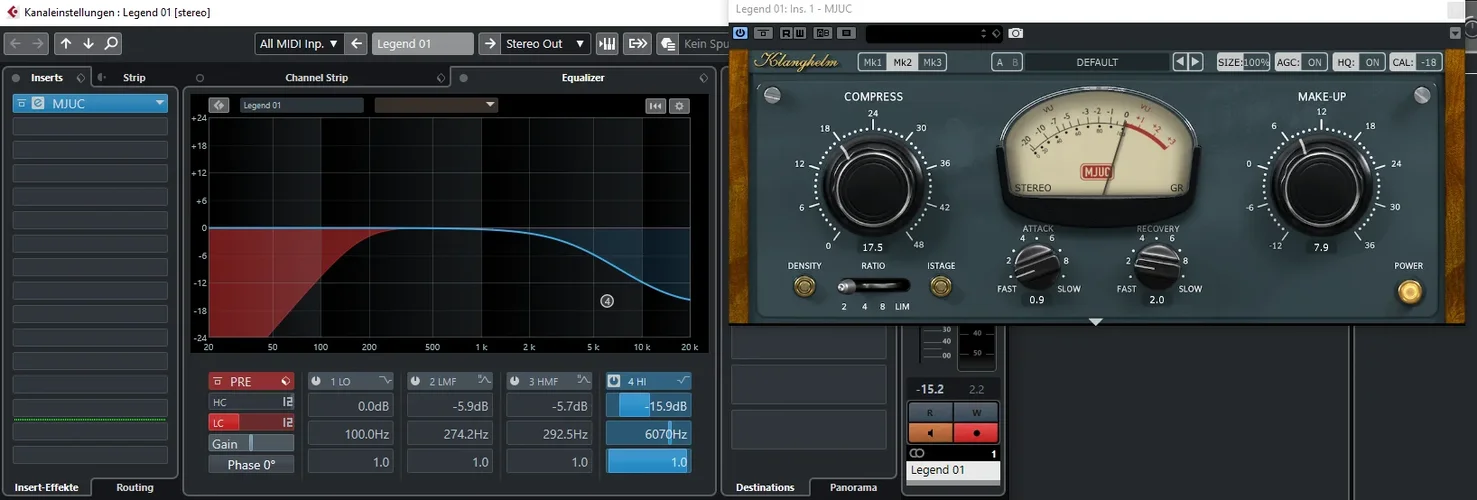
Task: Click the MAKE-UP knob
Action: click(x=1320, y=187)
